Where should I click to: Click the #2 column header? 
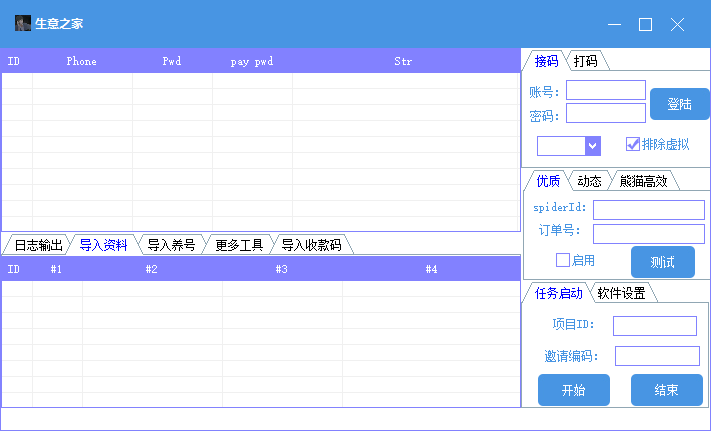tap(151, 269)
